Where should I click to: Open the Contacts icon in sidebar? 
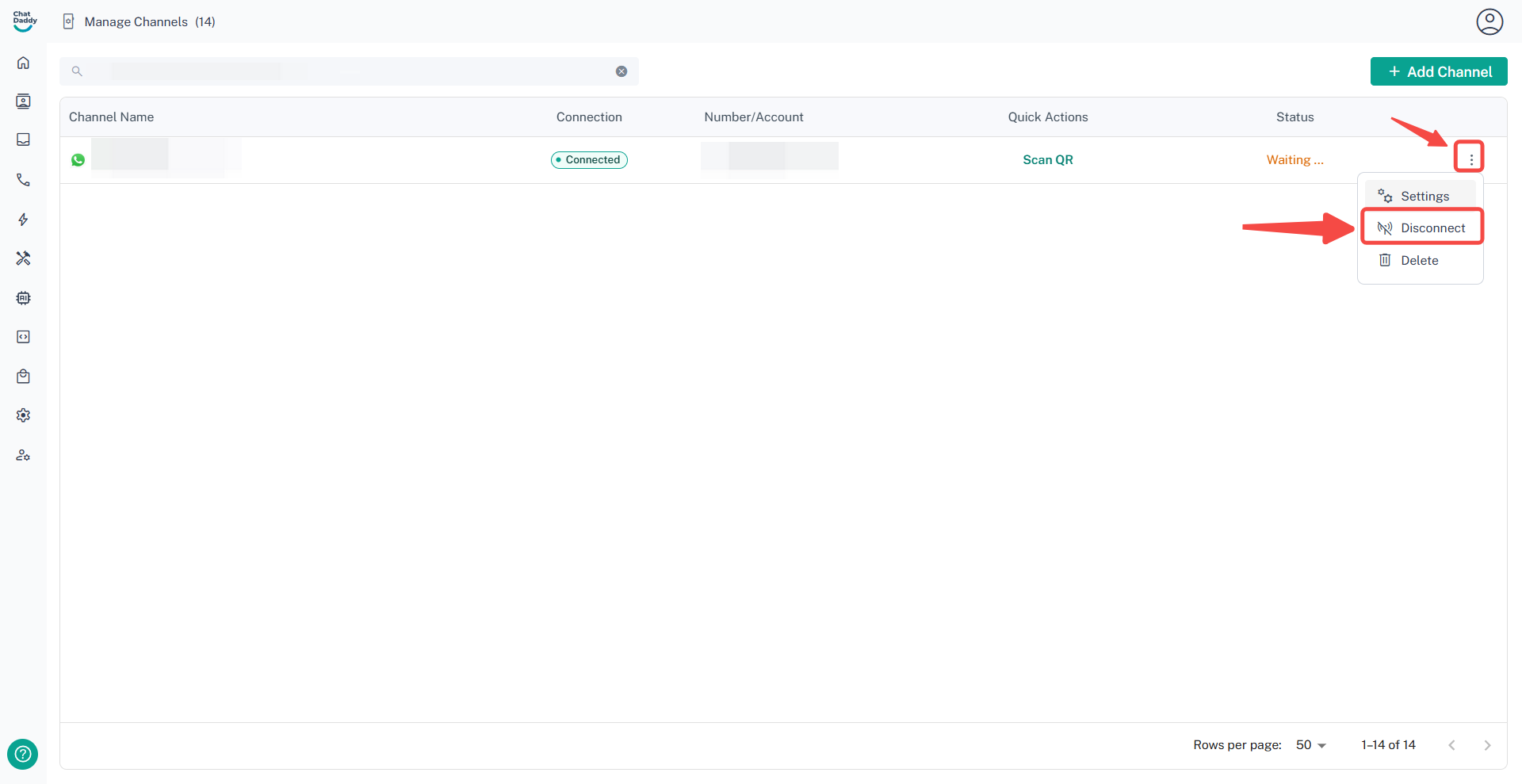tap(24, 101)
